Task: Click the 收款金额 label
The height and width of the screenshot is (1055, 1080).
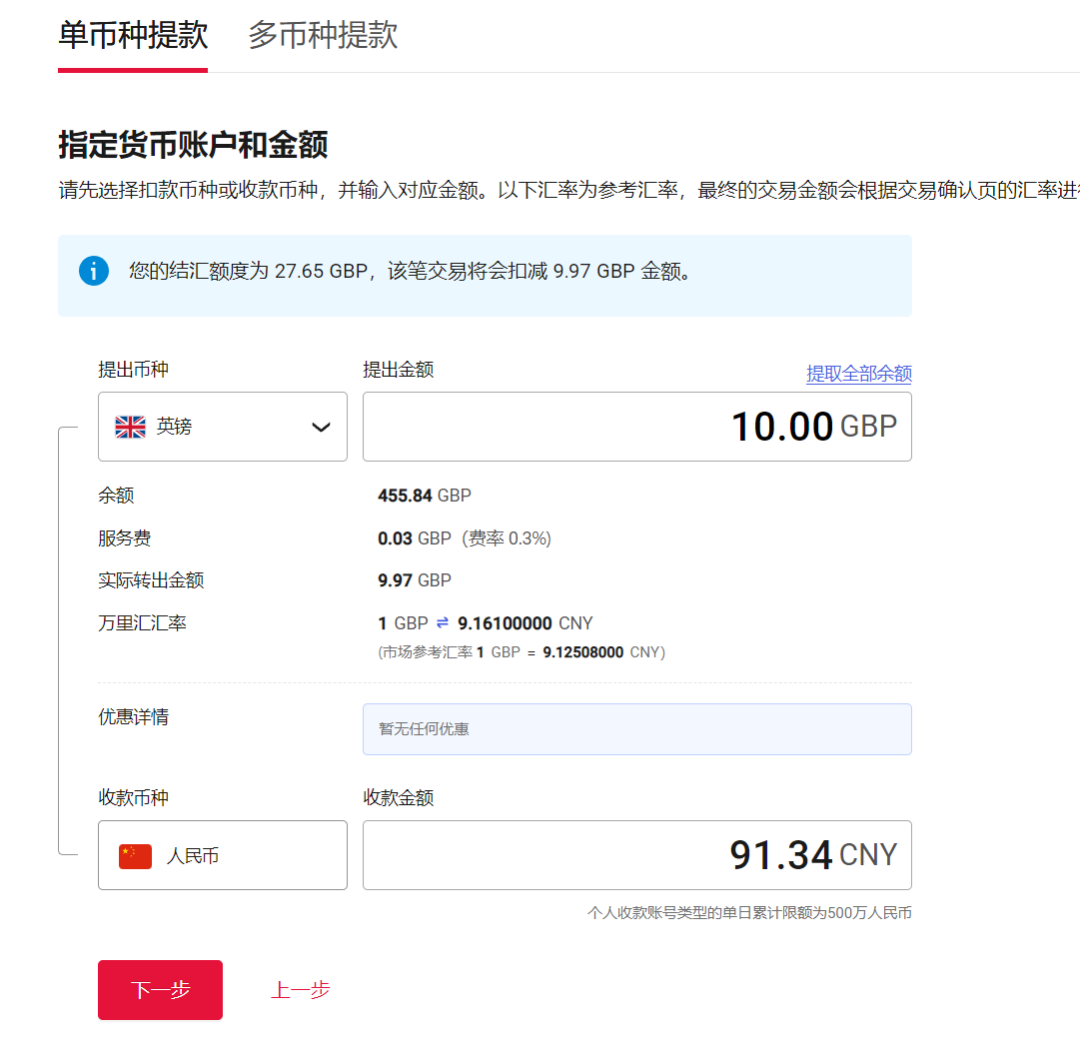Action: click(x=399, y=798)
